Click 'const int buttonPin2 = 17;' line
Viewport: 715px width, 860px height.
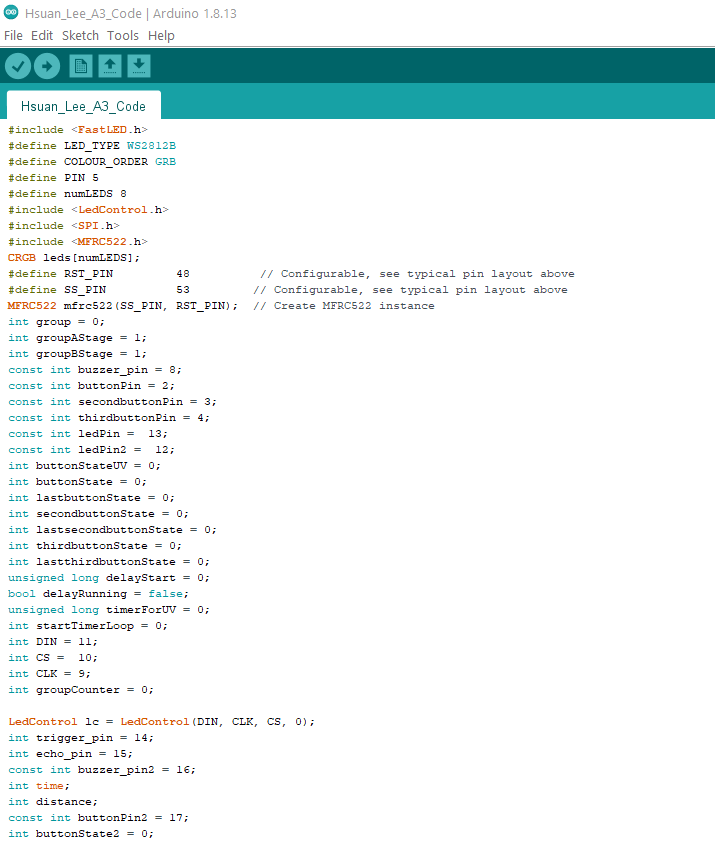pyautogui.click(x=99, y=818)
